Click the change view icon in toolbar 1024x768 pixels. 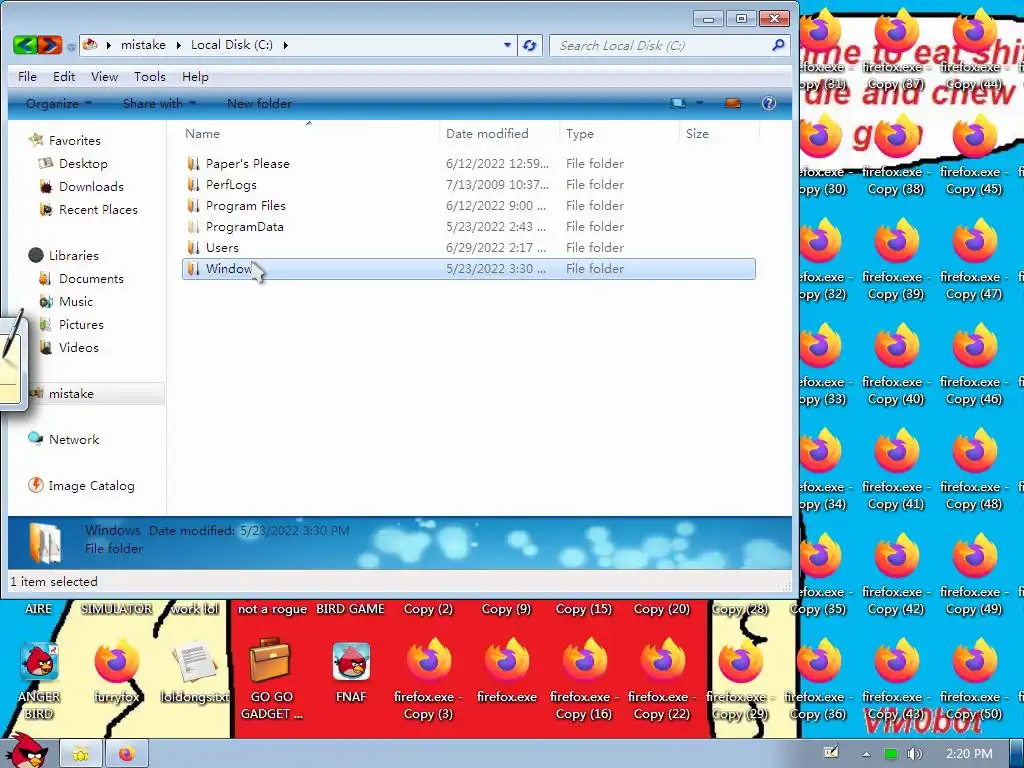click(x=679, y=103)
